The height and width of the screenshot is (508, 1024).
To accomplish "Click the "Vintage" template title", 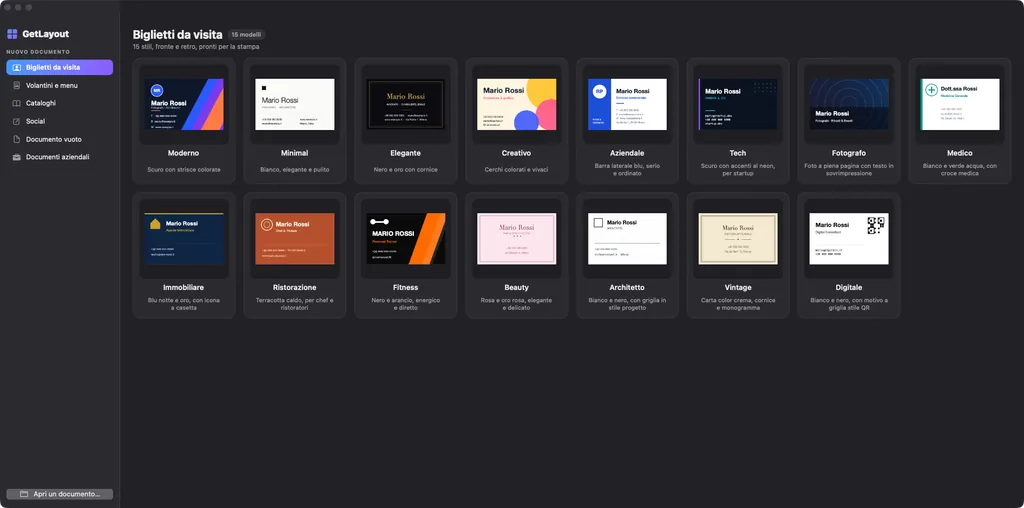I will (x=738, y=287).
